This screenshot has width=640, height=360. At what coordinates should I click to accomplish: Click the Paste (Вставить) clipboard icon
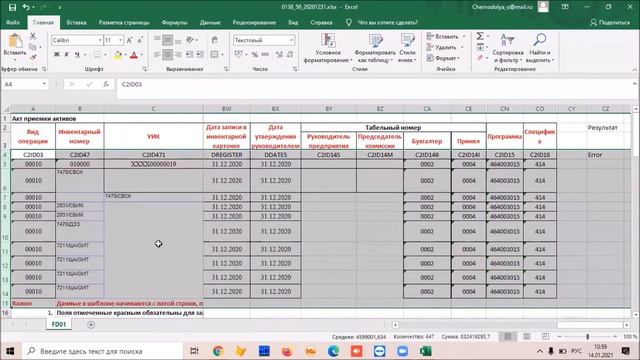(x=15, y=41)
